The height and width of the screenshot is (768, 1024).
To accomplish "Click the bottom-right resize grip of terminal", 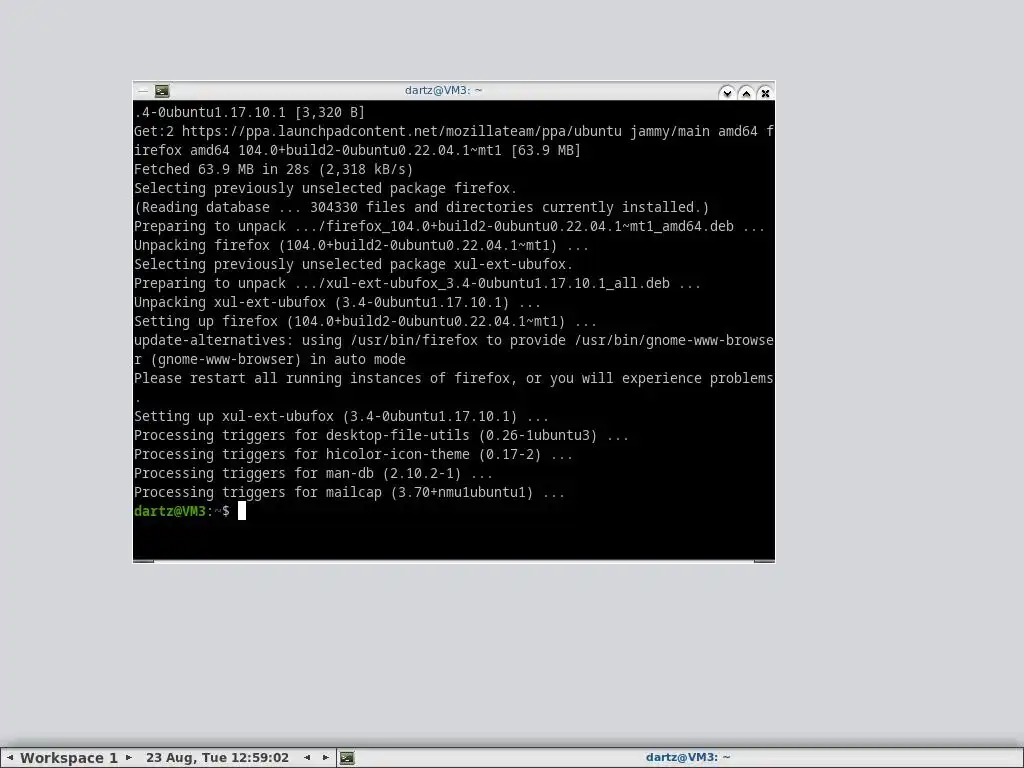I will (x=764, y=560).
